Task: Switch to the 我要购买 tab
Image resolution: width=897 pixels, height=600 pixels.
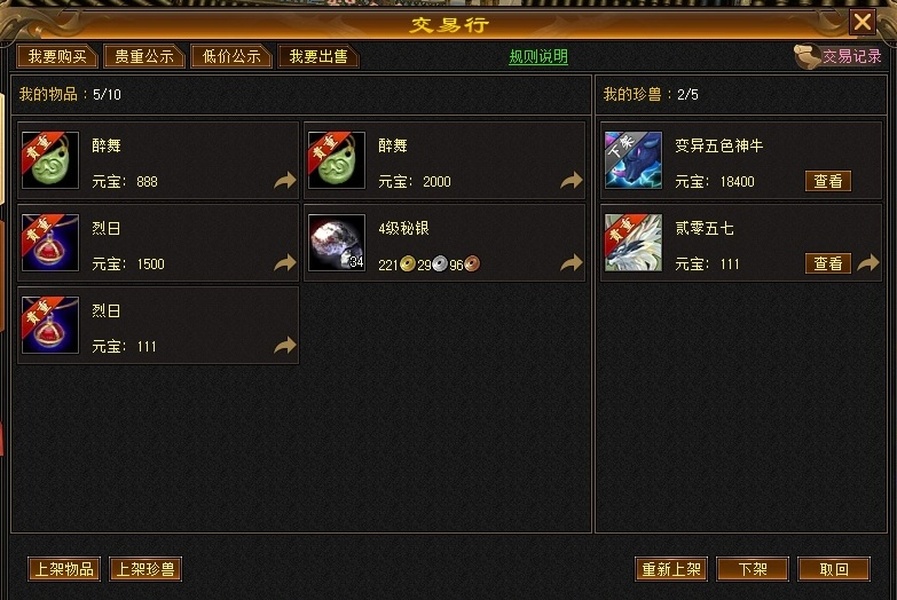Action: pyautogui.click(x=58, y=56)
